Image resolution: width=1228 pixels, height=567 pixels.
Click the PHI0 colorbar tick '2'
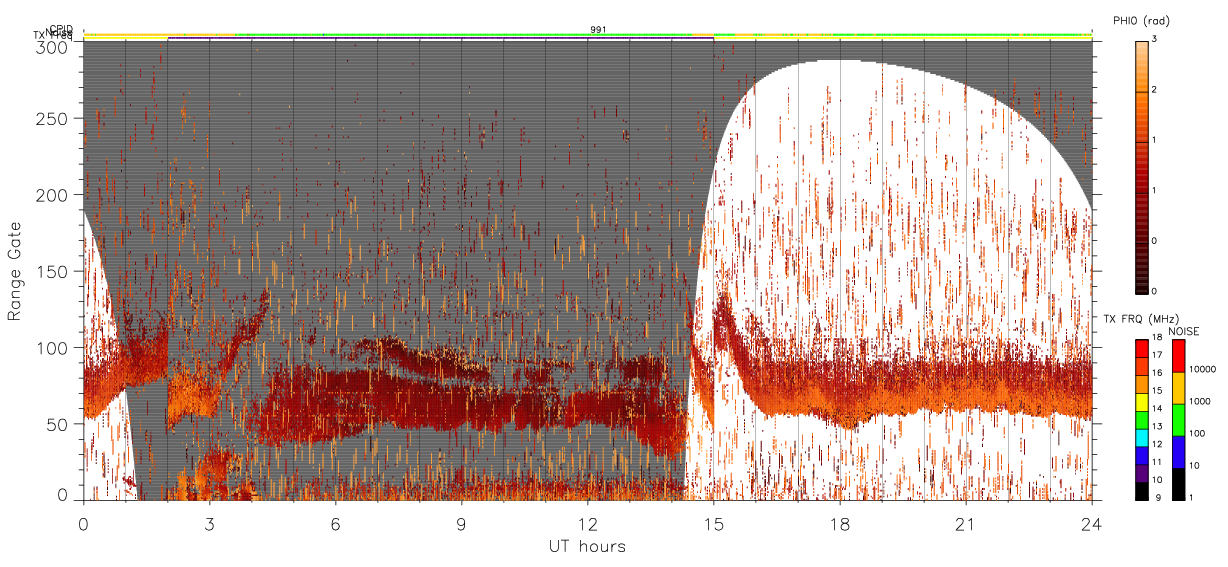(x=1155, y=91)
